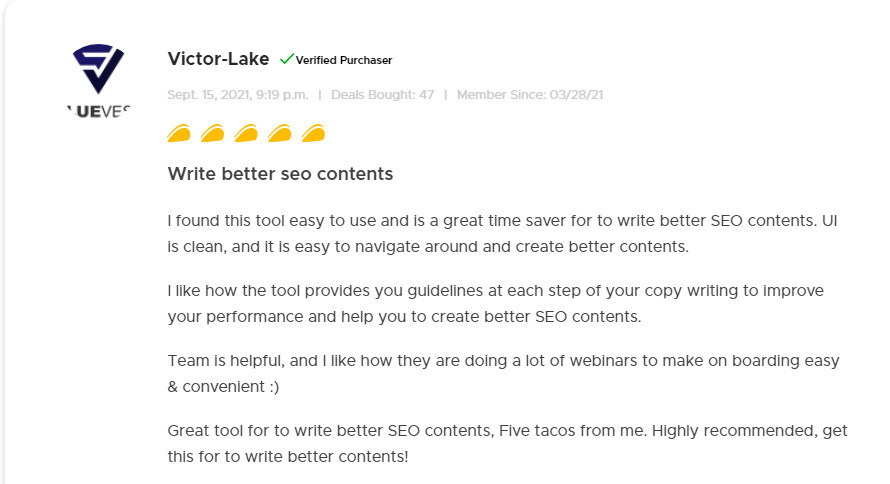Click the third taco rating icon
The width and height of the screenshot is (890, 484).
pyautogui.click(x=246, y=133)
